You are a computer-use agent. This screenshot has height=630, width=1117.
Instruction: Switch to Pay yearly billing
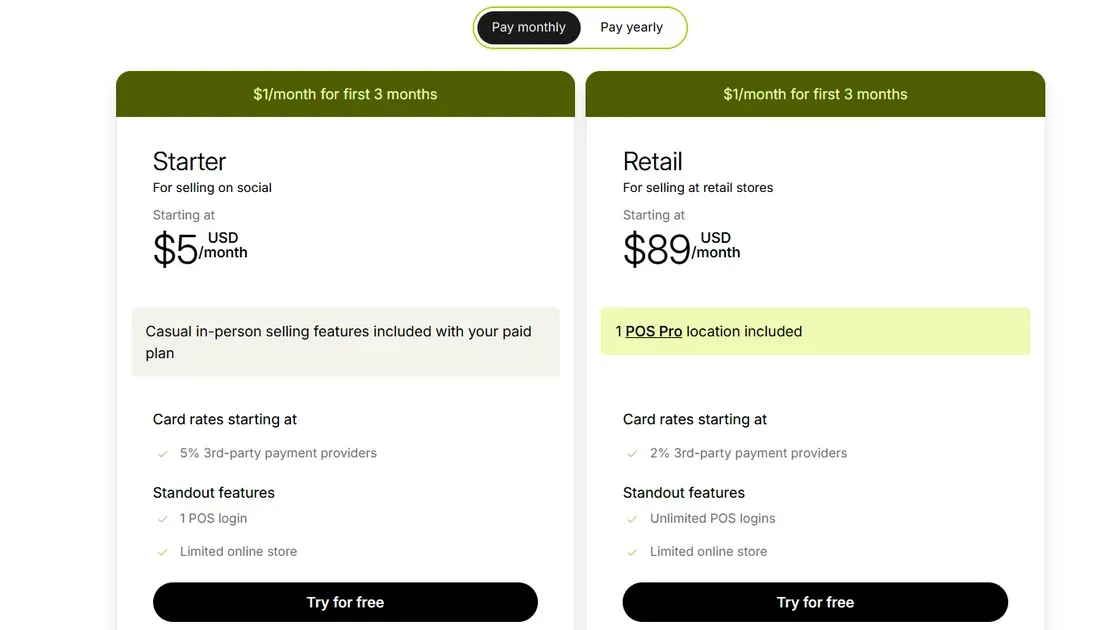pos(631,28)
